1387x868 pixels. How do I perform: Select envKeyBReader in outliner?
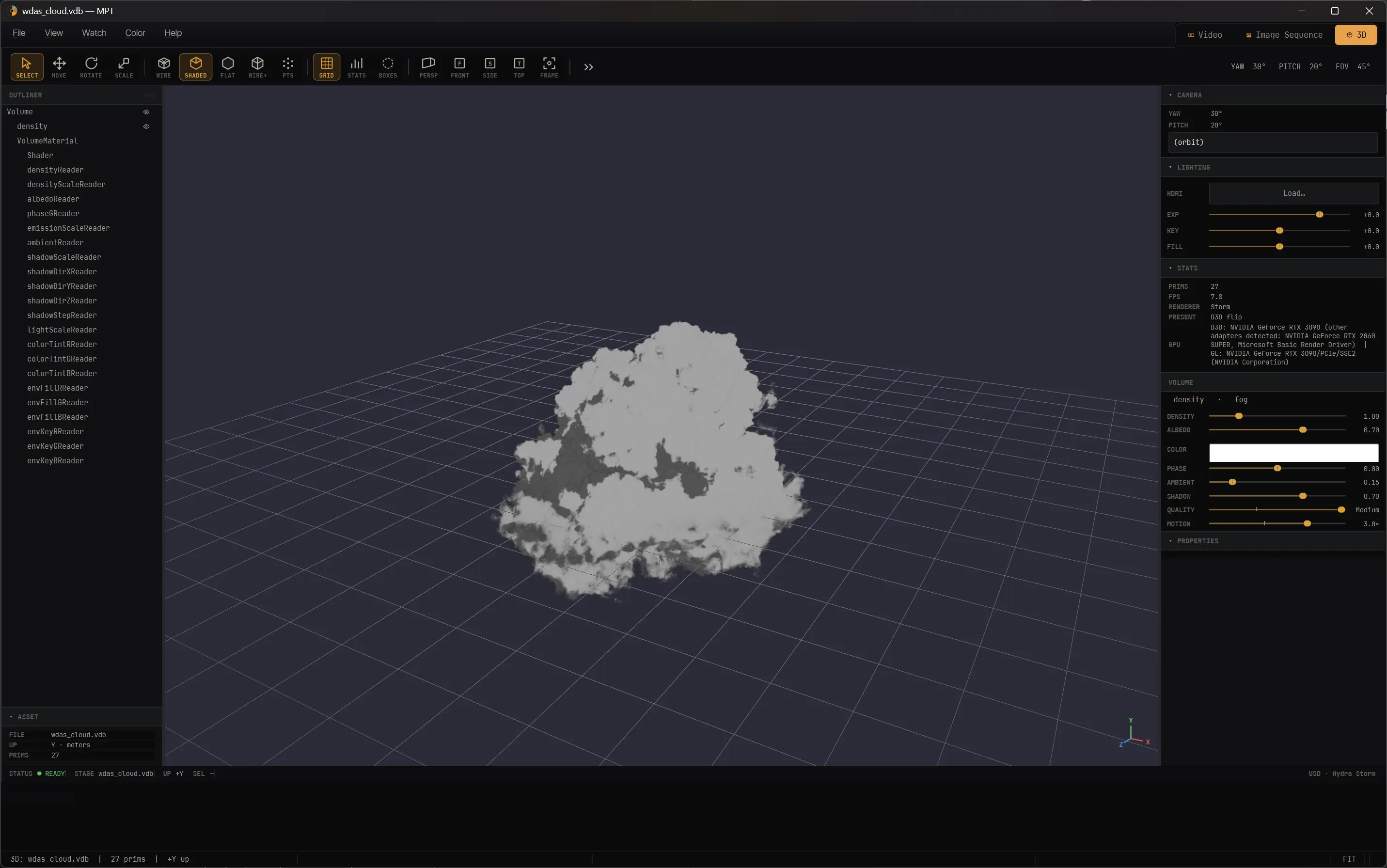click(55, 460)
